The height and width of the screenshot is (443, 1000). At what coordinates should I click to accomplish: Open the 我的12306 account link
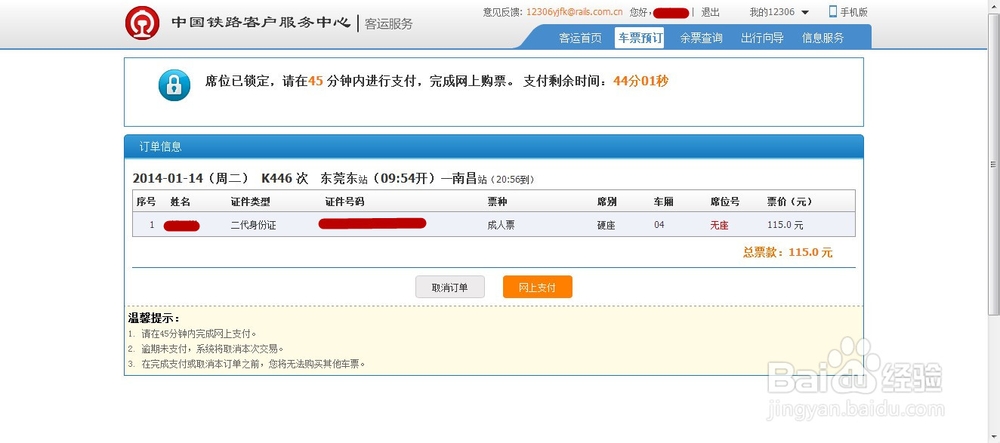[x=772, y=12]
